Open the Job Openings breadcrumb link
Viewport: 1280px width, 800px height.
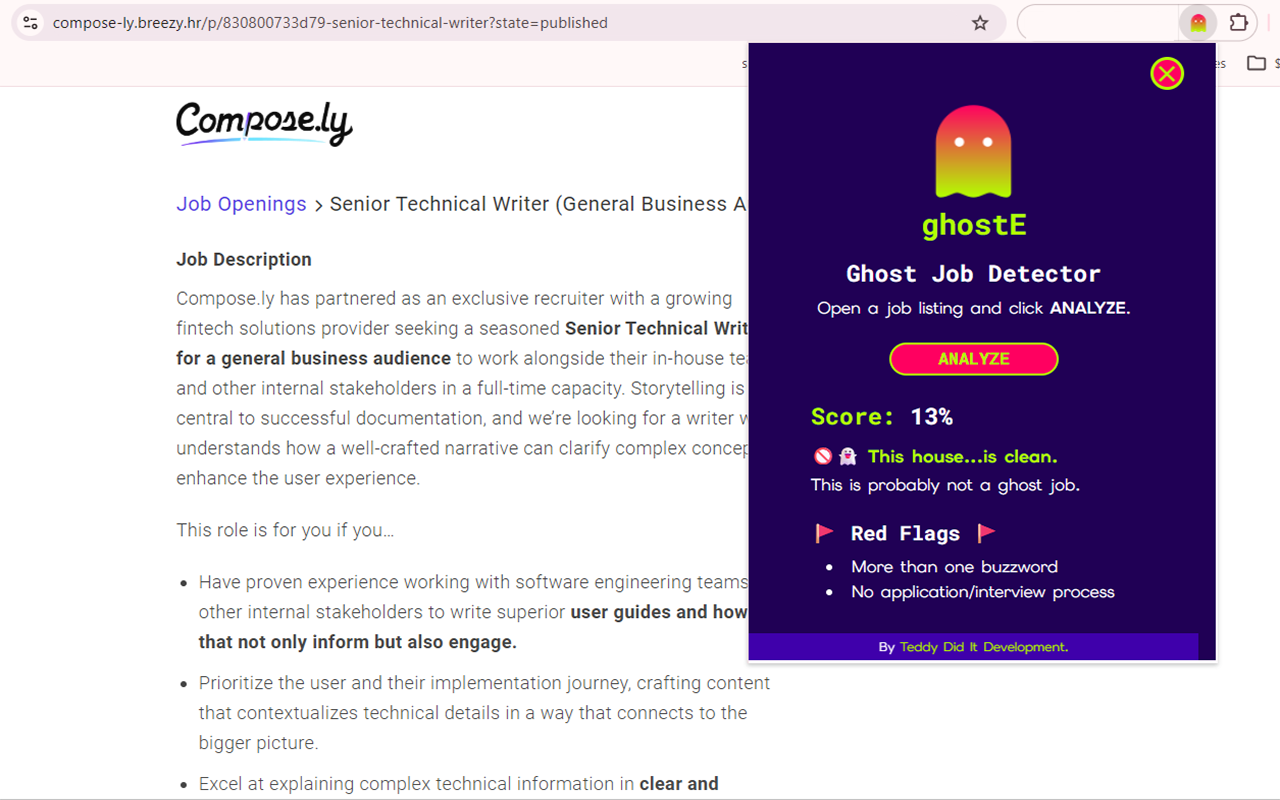tap(241, 204)
